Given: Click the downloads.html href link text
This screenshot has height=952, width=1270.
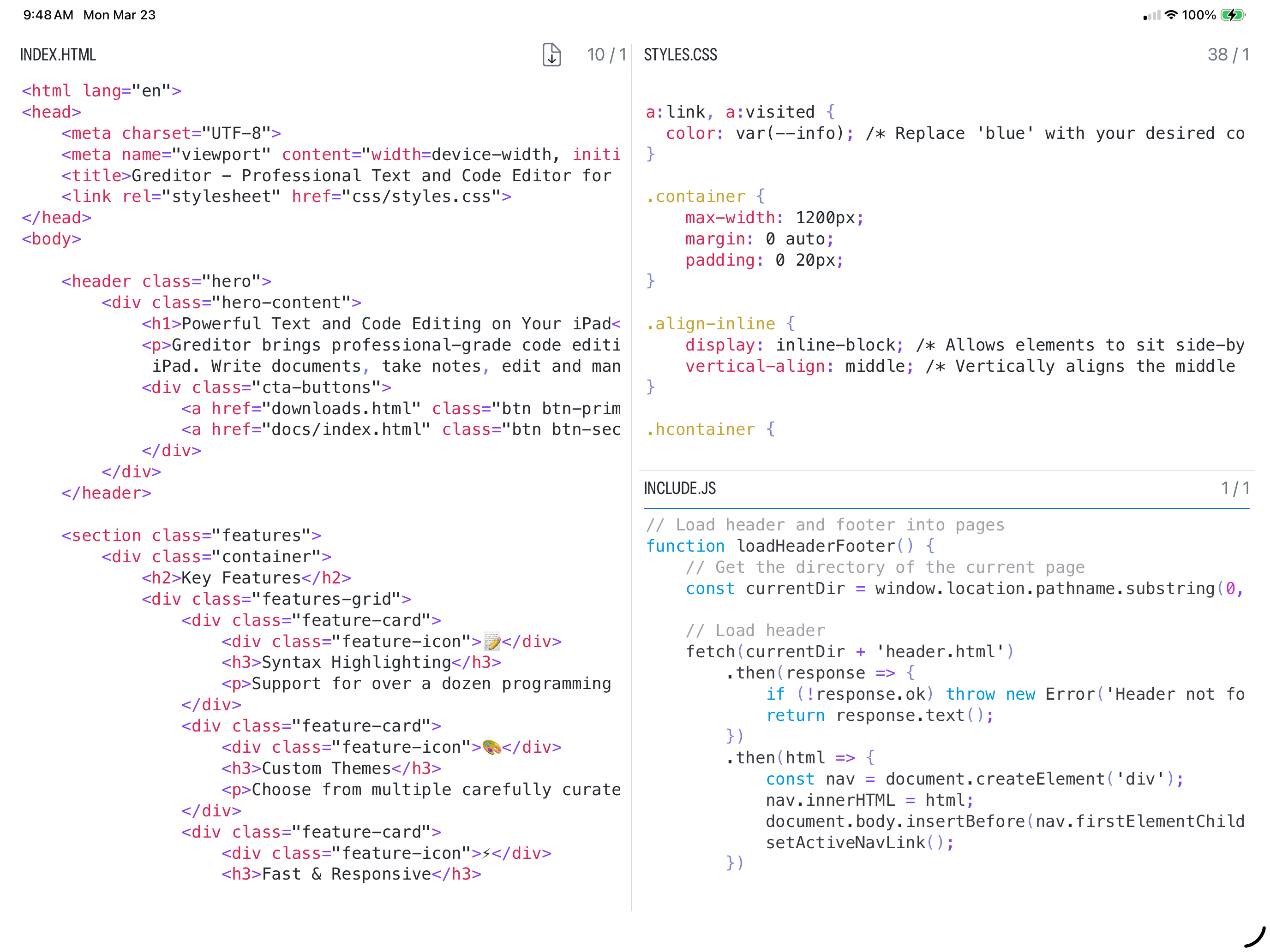Looking at the screenshot, I should [x=341, y=409].
